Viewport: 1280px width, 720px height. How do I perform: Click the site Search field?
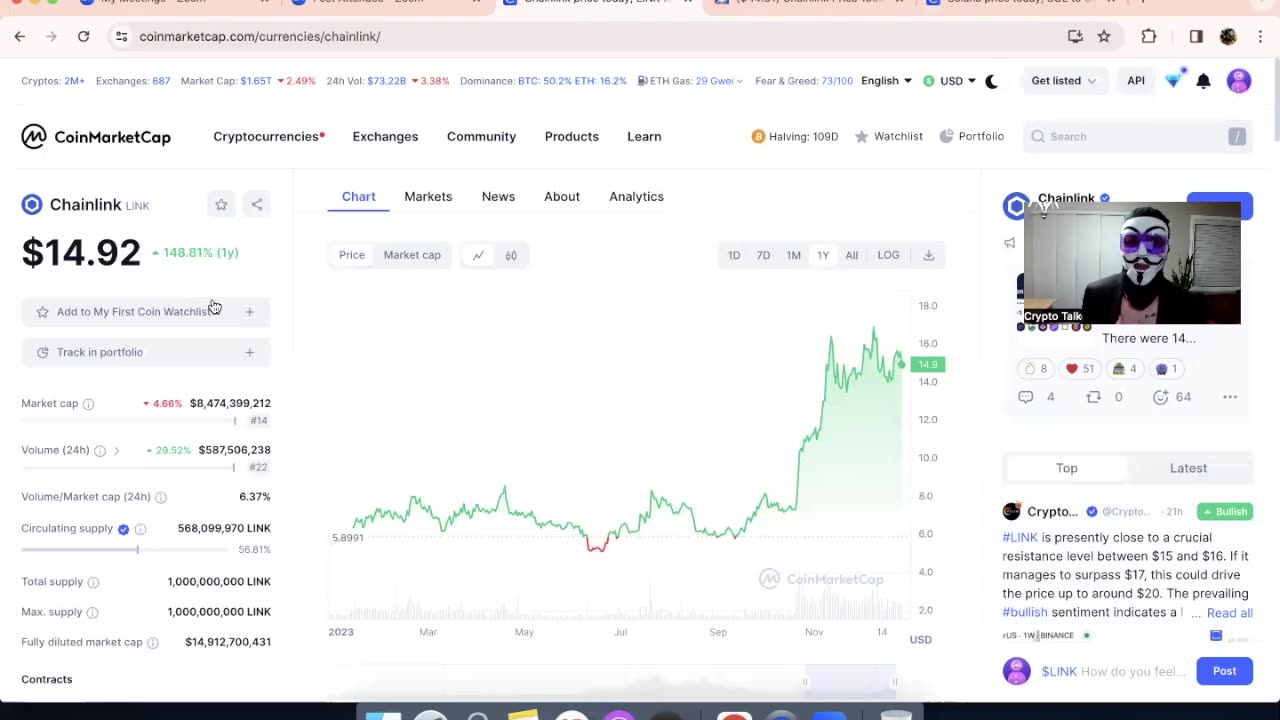click(x=1137, y=137)
